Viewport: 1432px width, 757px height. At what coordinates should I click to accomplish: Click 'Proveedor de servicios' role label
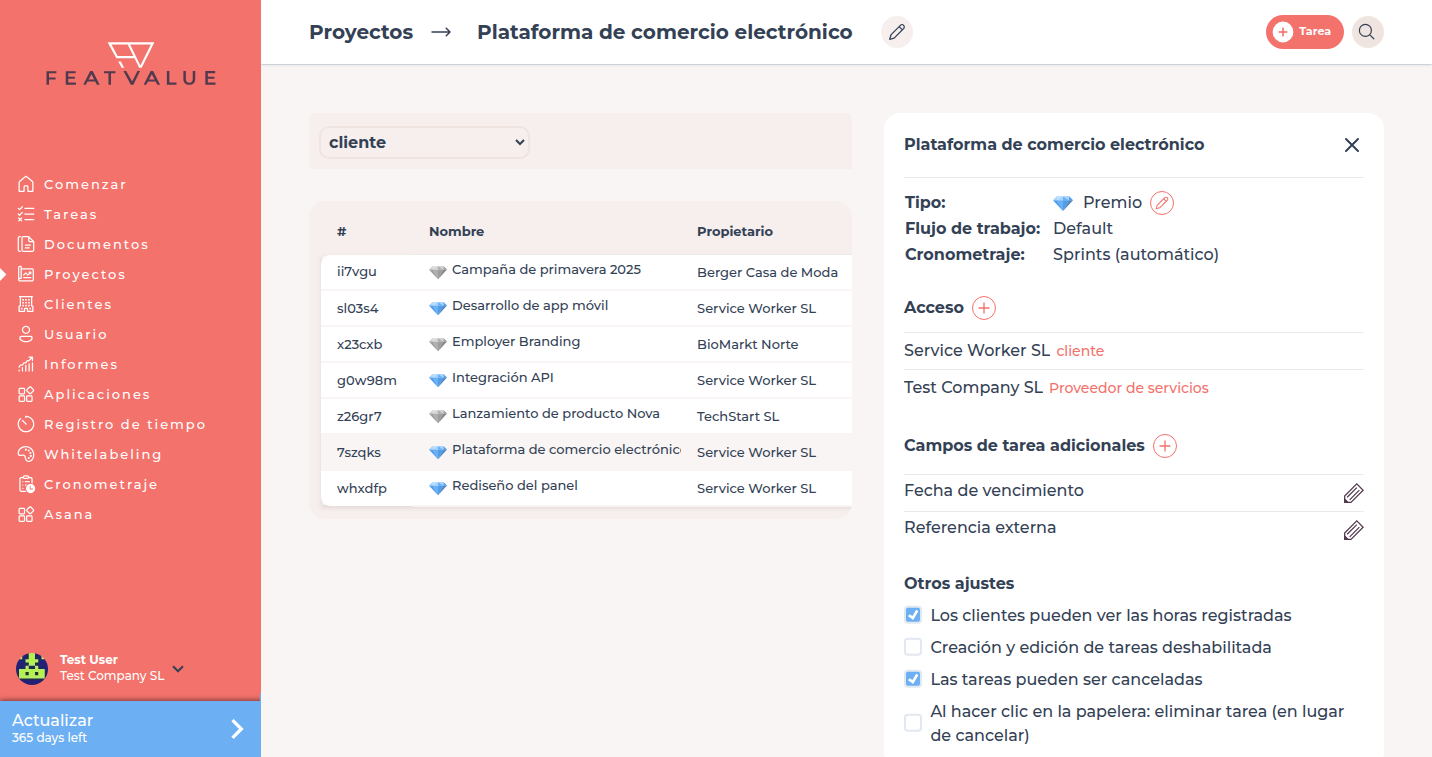pos(1128,388)
